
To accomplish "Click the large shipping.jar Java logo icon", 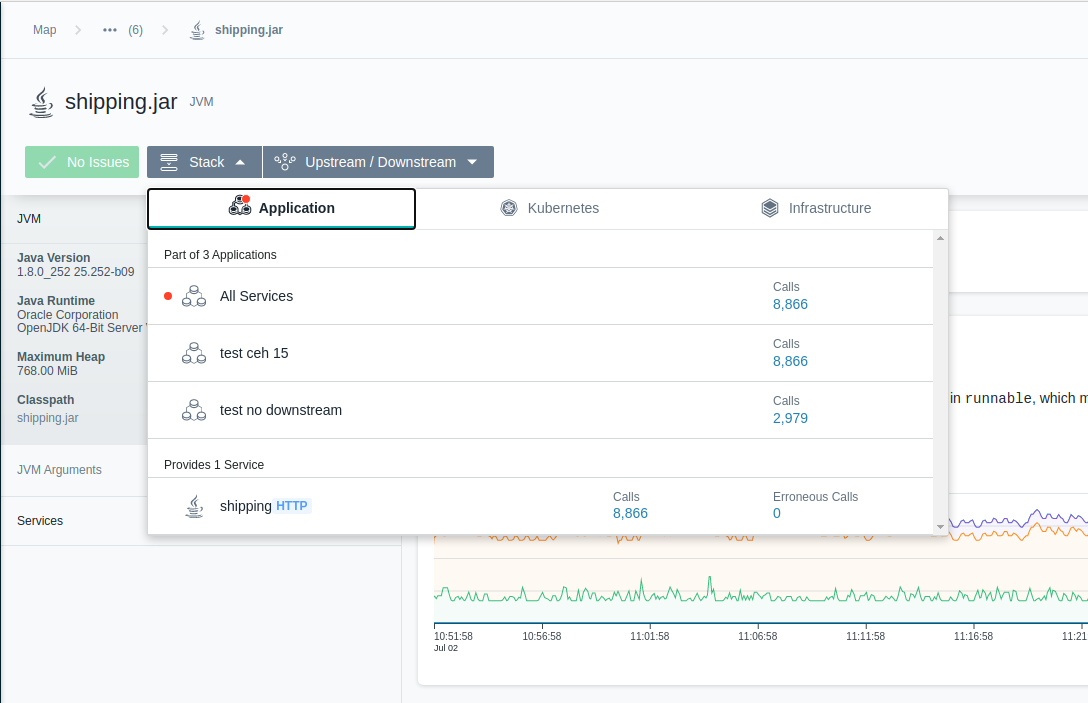I will pyautogui.click(x=42, y=102).
